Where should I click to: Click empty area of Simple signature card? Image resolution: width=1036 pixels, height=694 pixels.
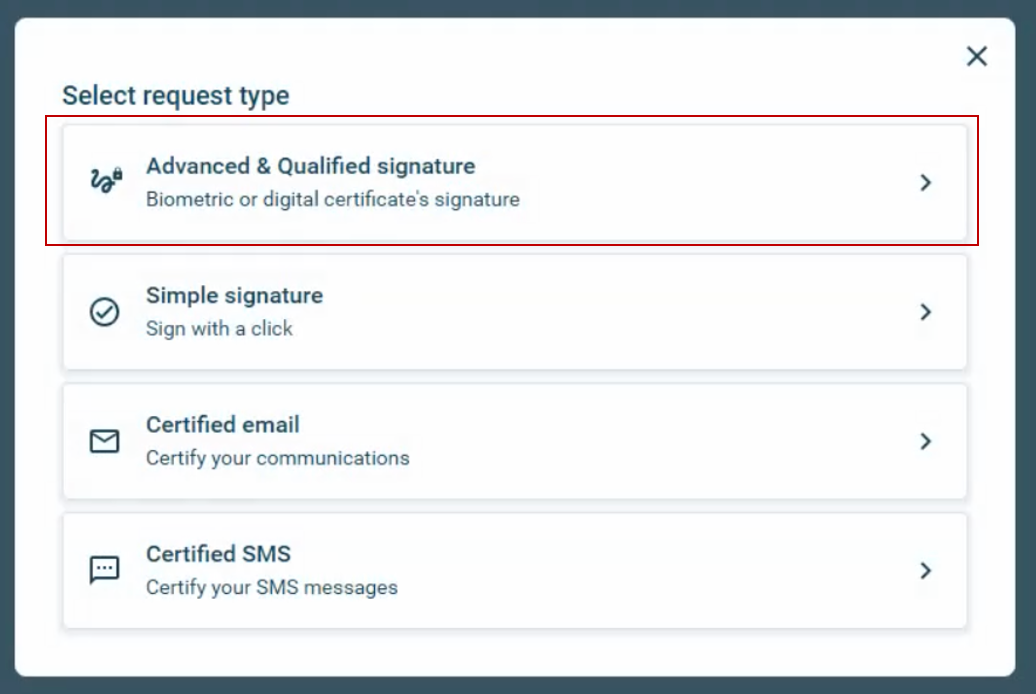point(650,312)
